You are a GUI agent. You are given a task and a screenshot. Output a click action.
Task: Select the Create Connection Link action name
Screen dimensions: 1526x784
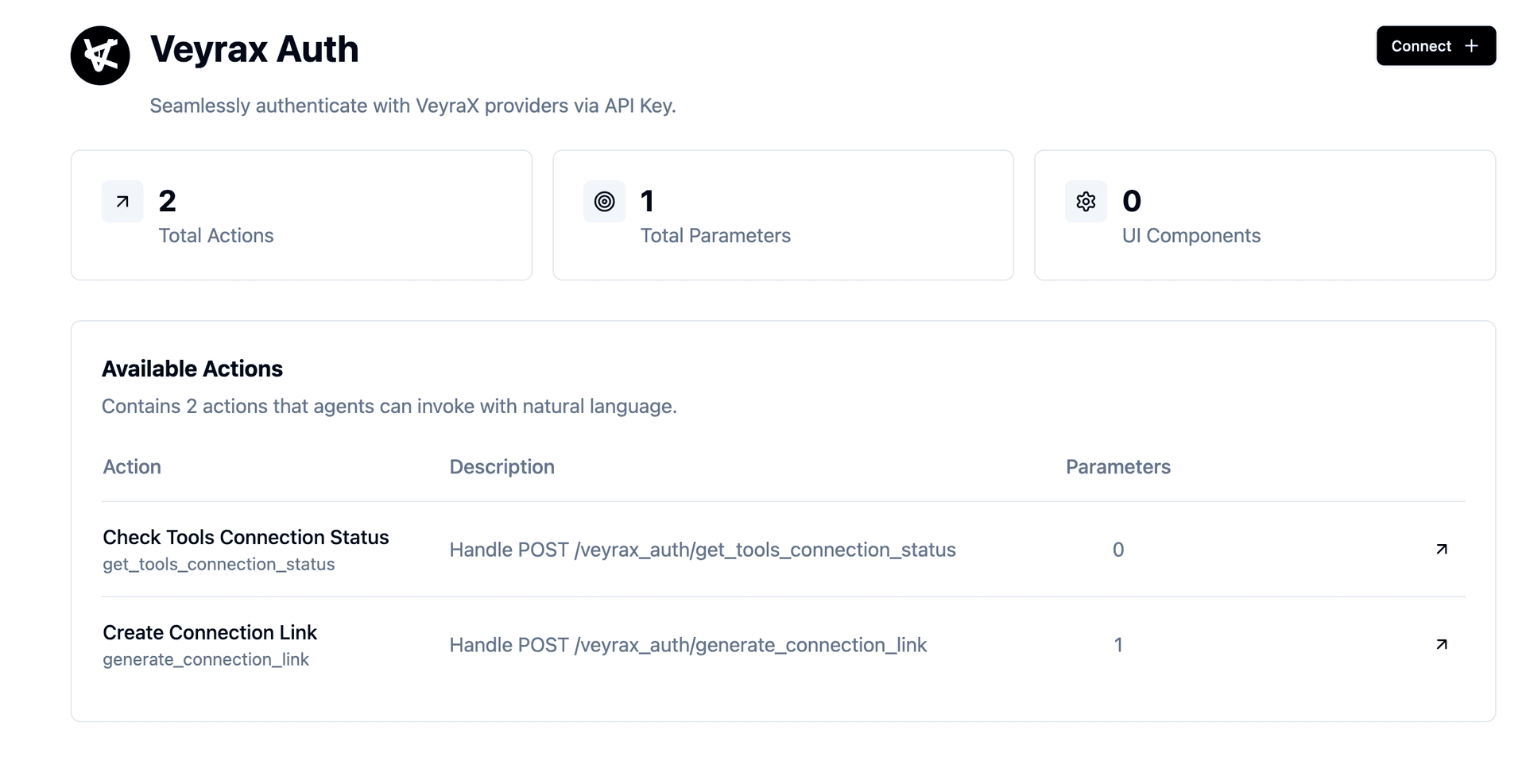click(210, 632)
